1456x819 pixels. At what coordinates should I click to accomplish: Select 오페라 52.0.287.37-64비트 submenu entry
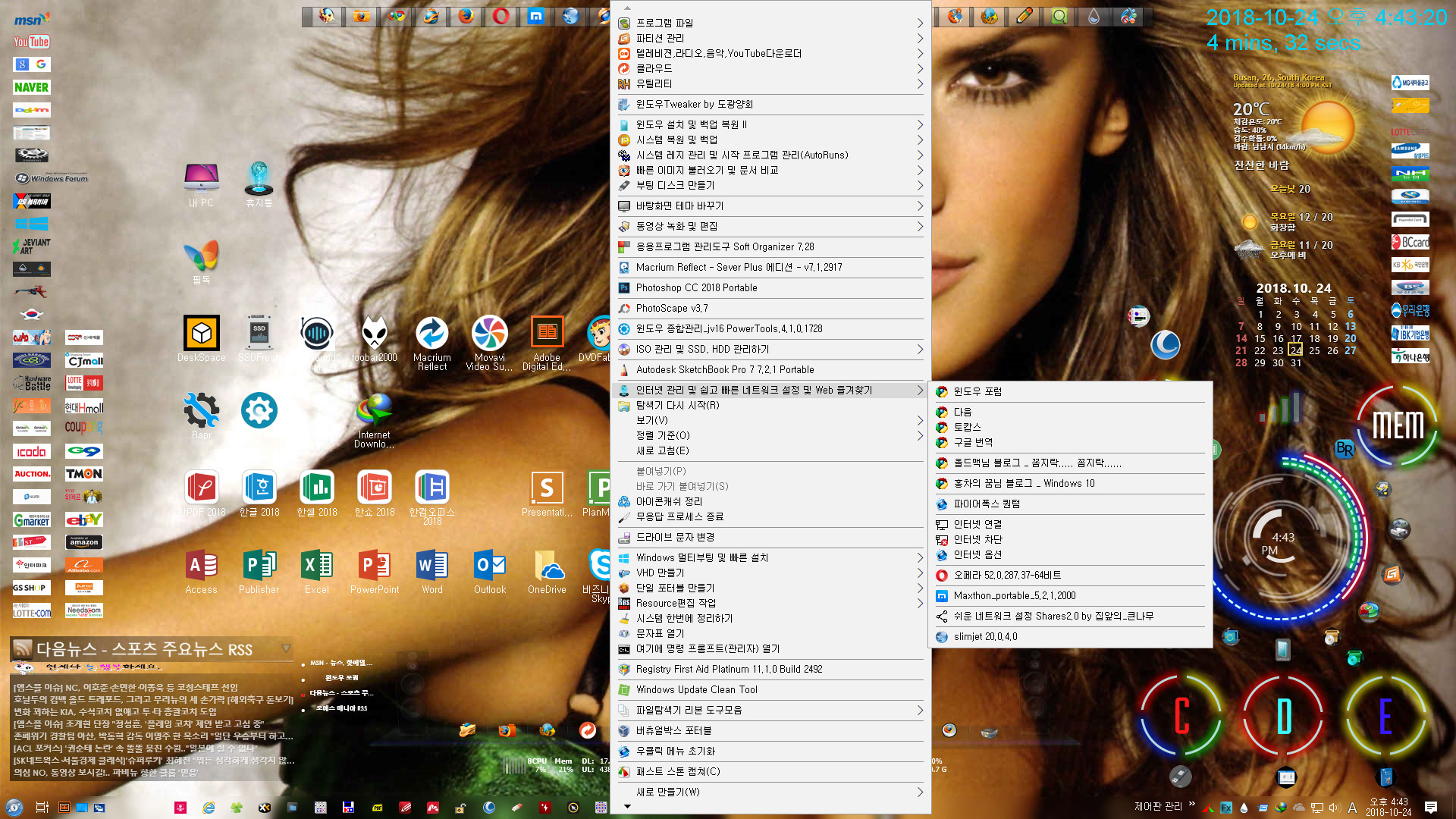point(1070,575)
